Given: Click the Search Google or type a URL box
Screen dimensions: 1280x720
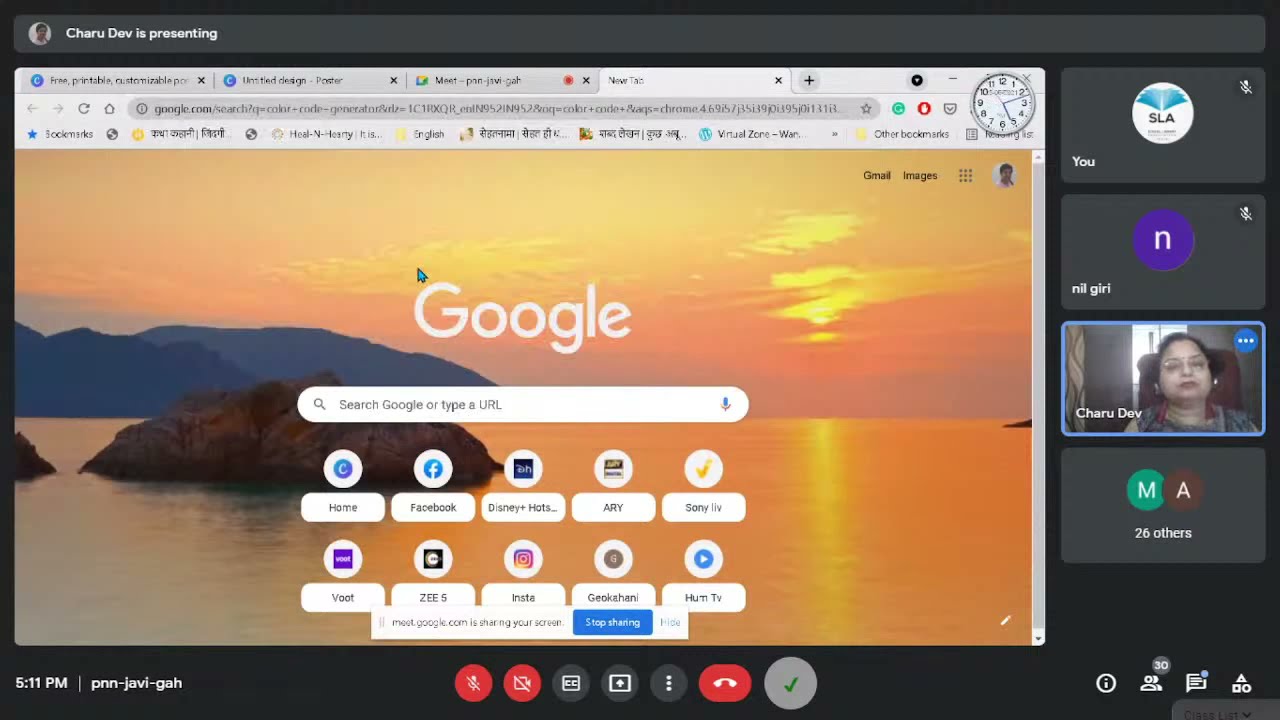Looking at the screenshot, I should pyautogui.click(x=522, y=404).
